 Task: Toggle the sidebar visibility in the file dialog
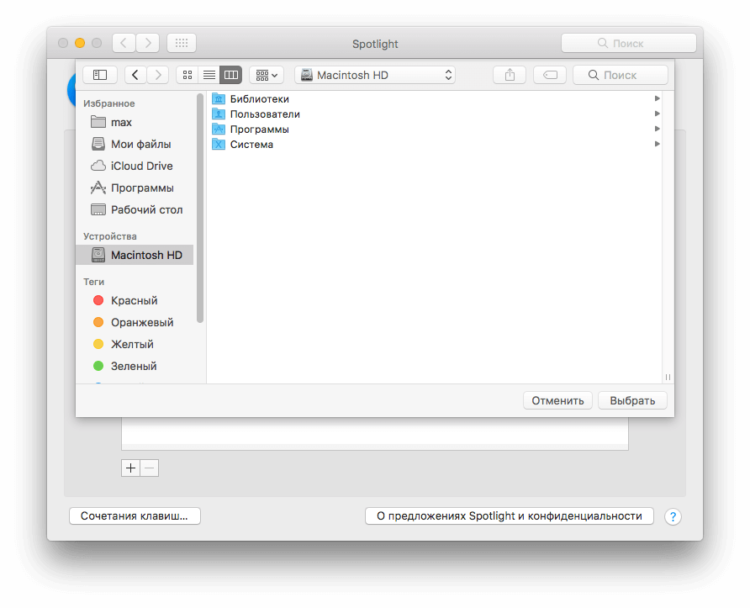[99, 75]
